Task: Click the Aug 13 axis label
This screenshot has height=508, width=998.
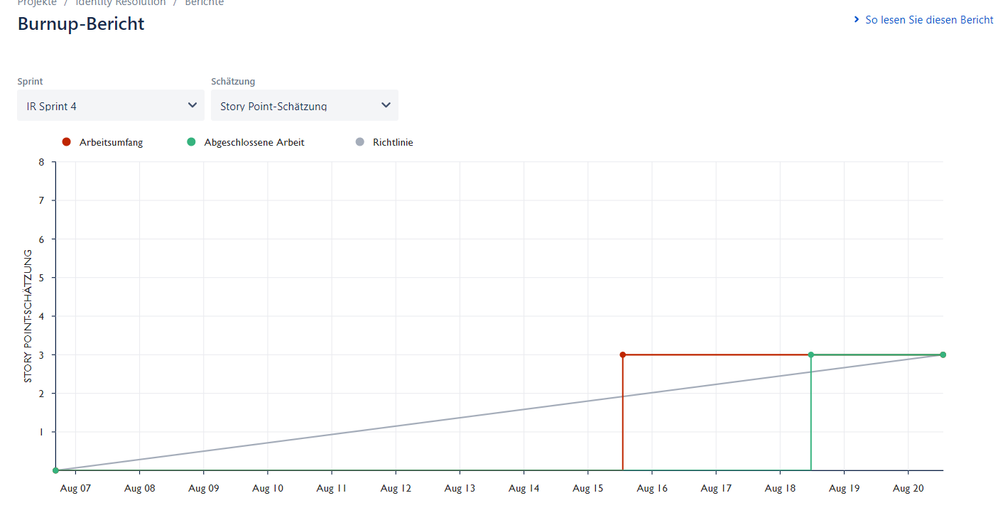Action: point(460,488)
